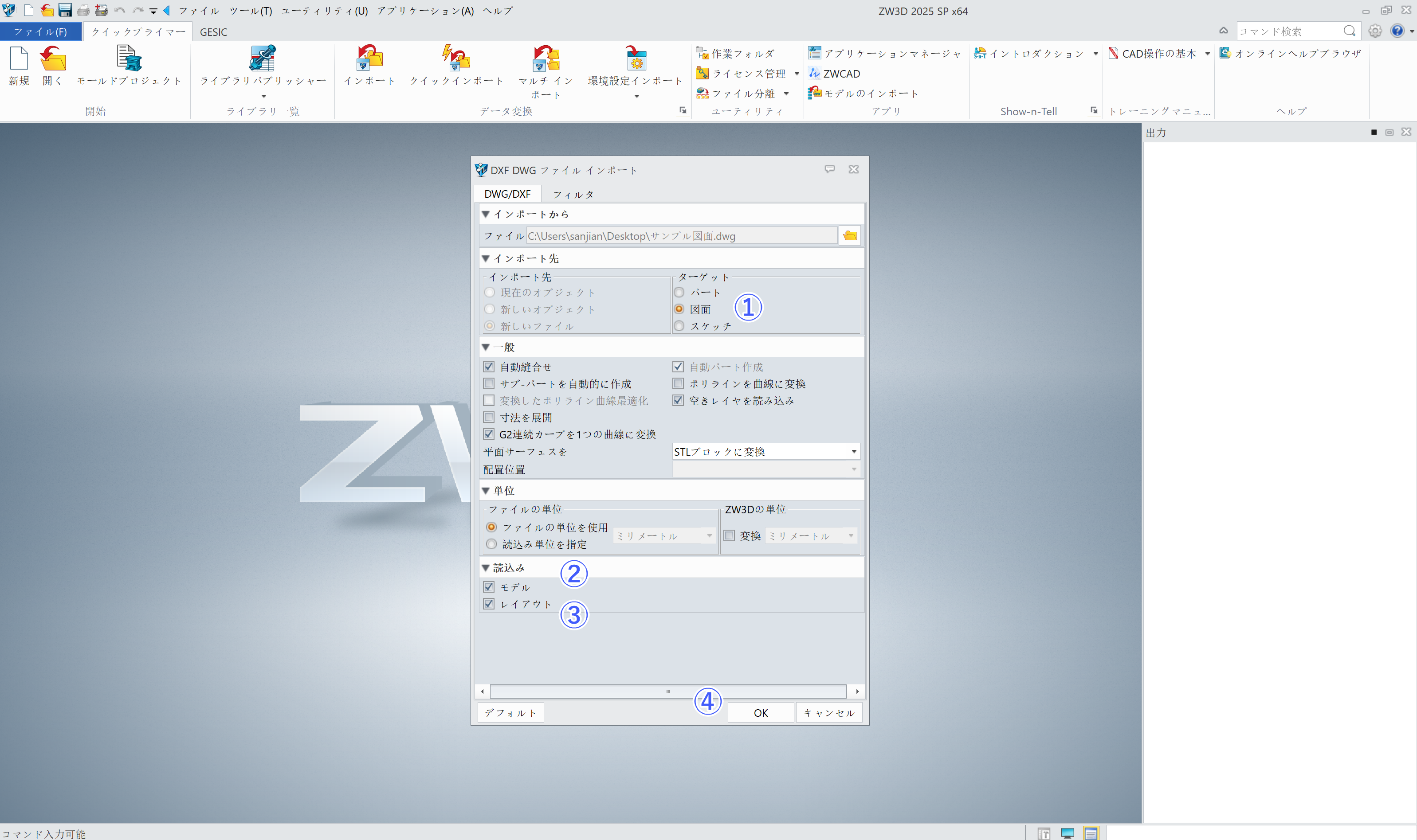
Task: Click ファイル分離 utility
Action: click(736, 94)
